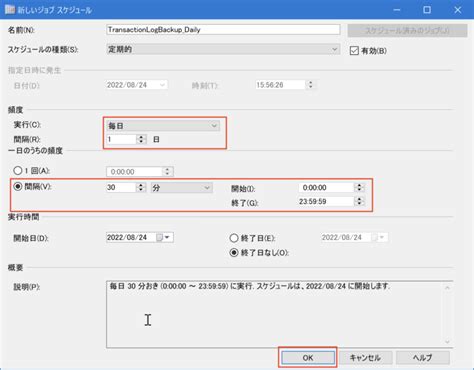Click the description scrollbar up arrow

447,287
